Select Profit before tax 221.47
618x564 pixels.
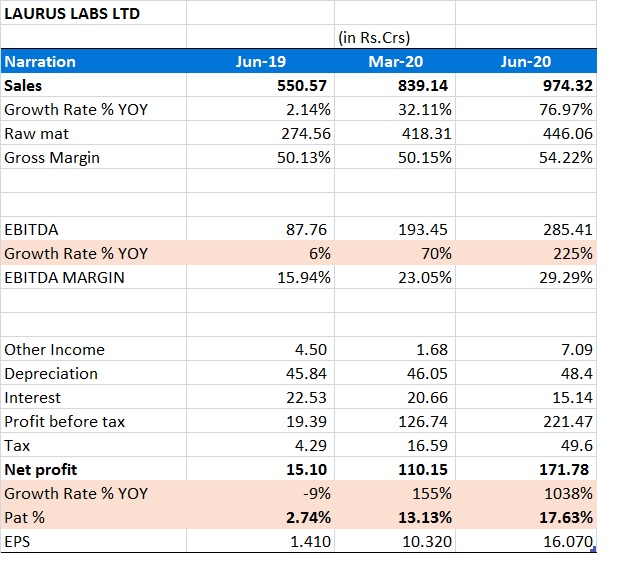pos(526,422)
